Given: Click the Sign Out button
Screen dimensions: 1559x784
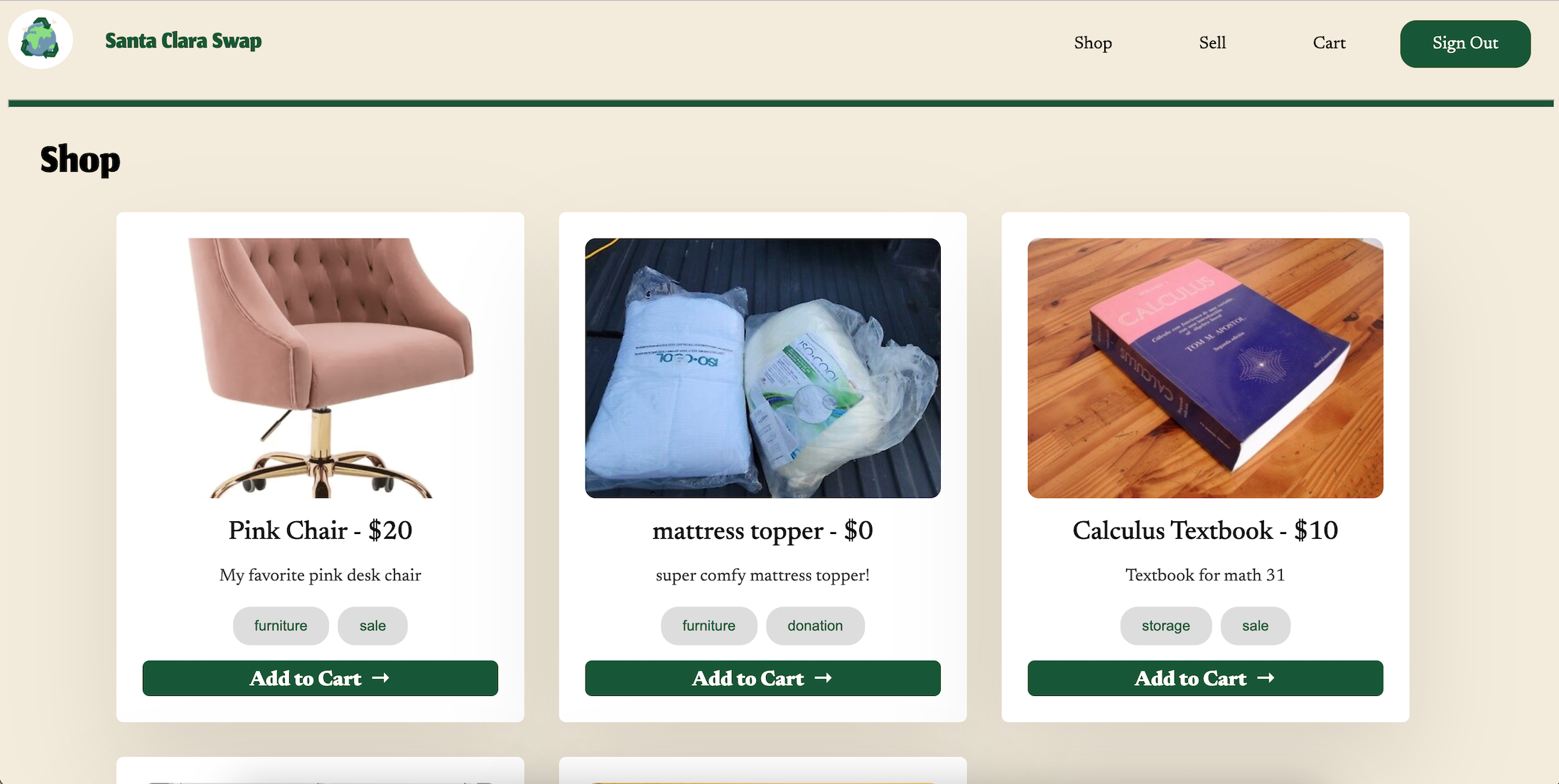Looking at the screenshot, I should [1465, 44].
